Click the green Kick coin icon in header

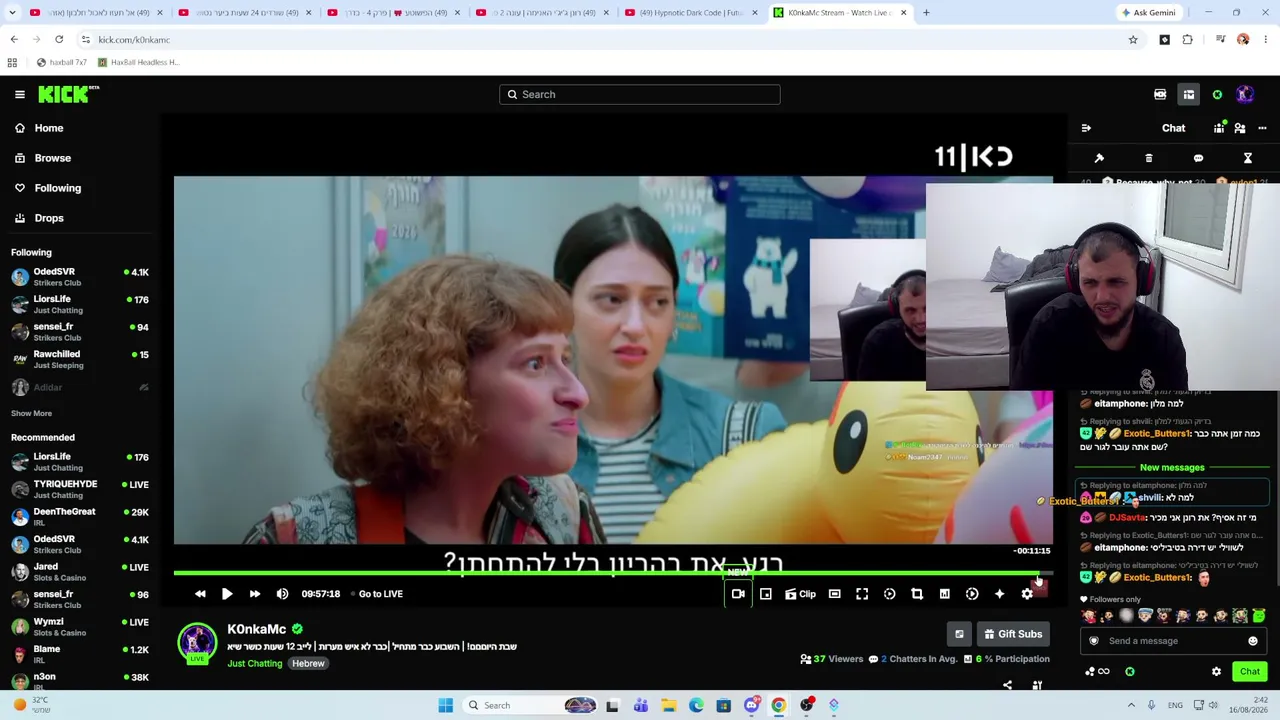click(1217, 95)
